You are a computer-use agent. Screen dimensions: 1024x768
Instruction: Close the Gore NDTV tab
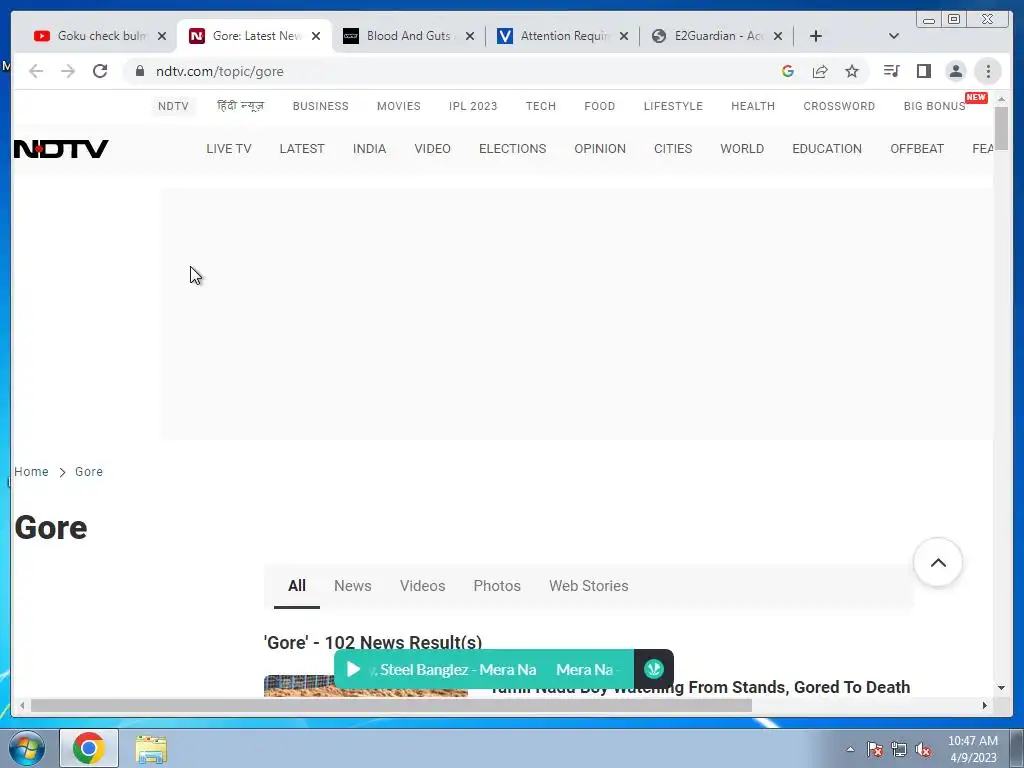tap(316, 36)
